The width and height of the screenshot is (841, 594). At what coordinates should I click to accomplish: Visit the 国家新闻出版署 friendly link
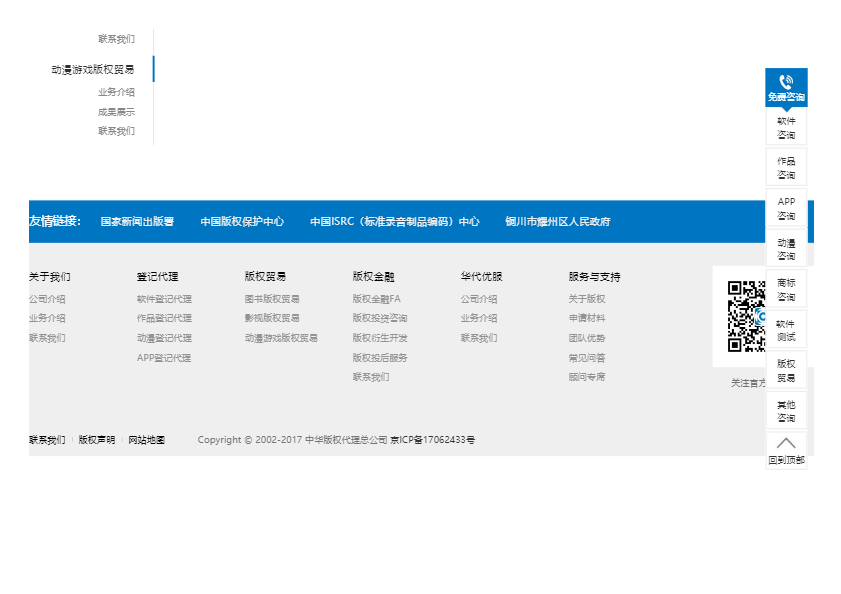tap(137, 222)
